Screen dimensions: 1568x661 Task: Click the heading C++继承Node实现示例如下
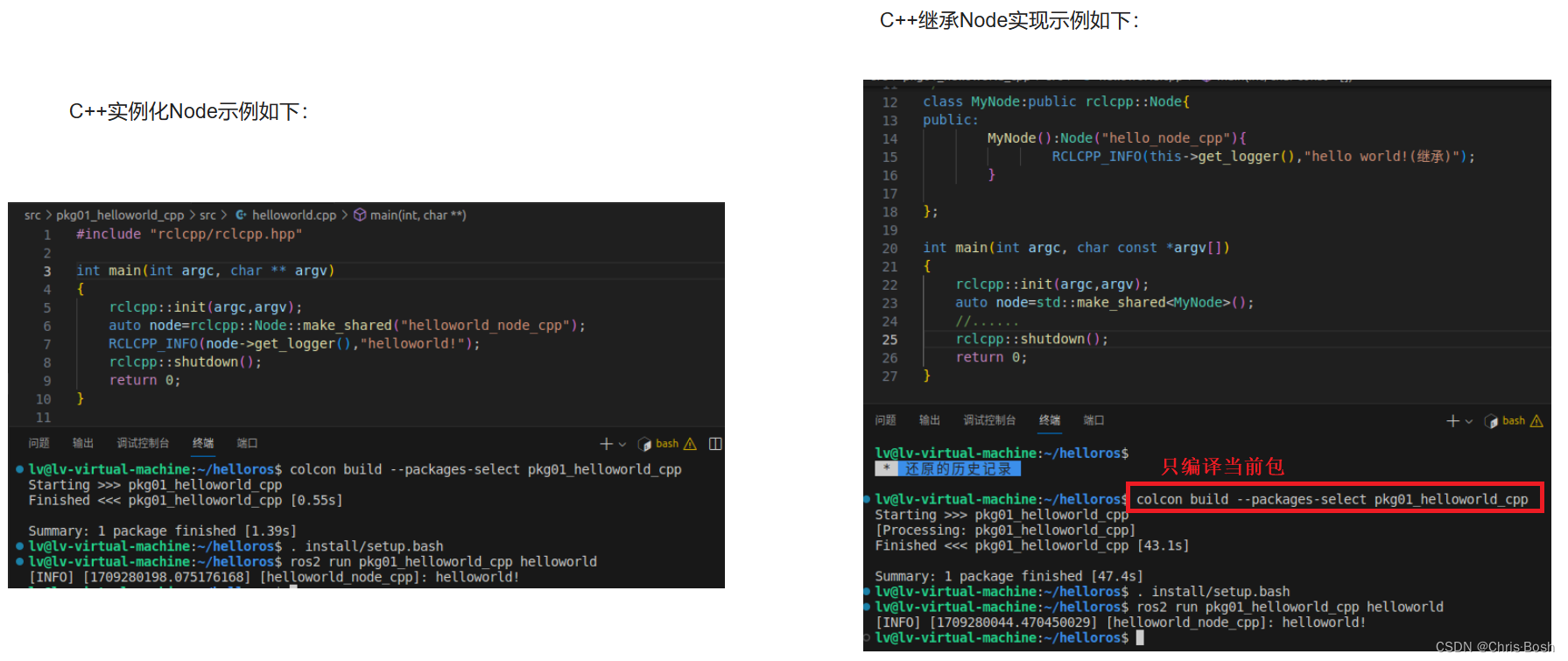coord(1009,21)
